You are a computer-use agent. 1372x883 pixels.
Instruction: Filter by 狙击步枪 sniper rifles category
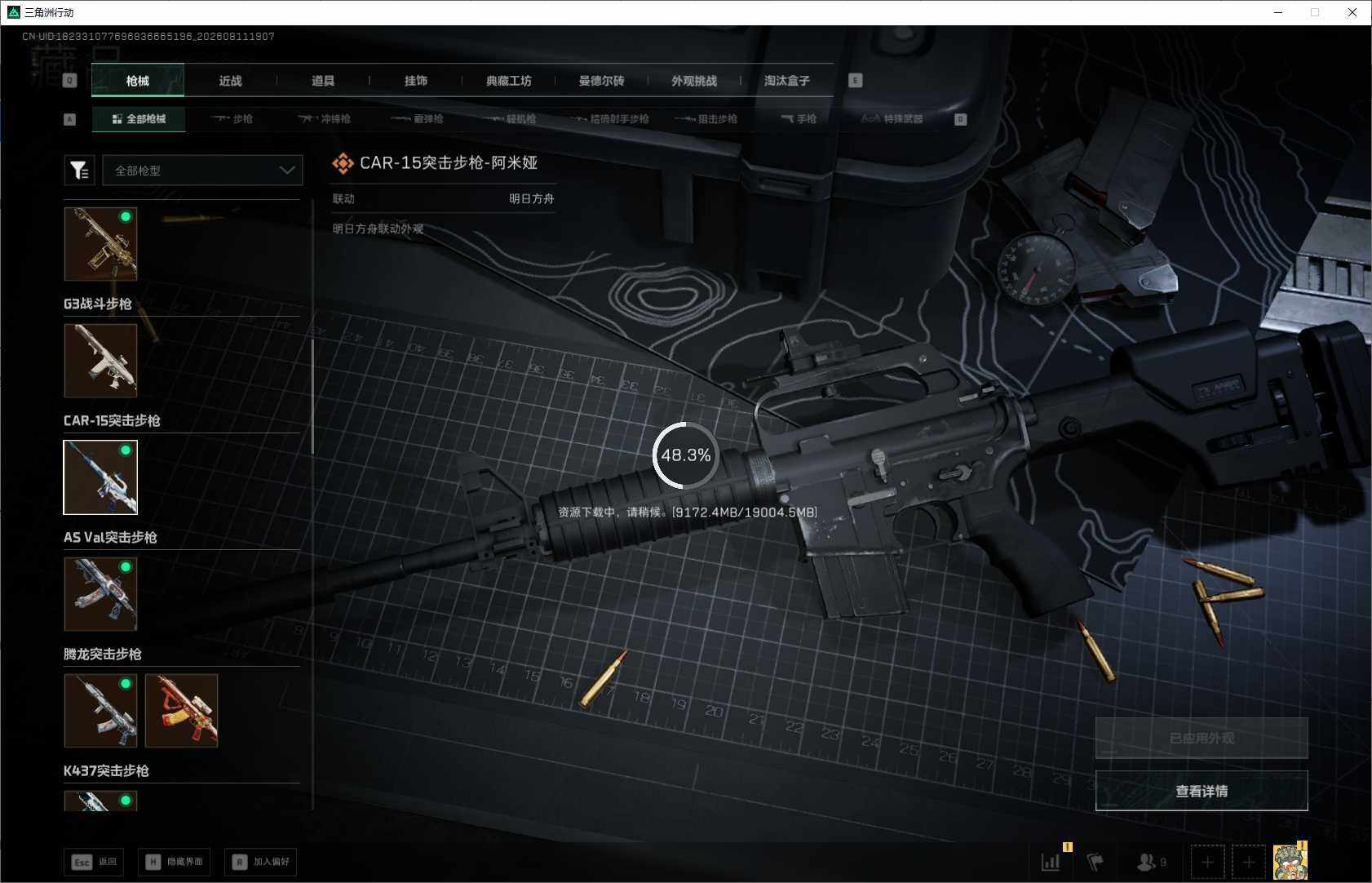706,119
